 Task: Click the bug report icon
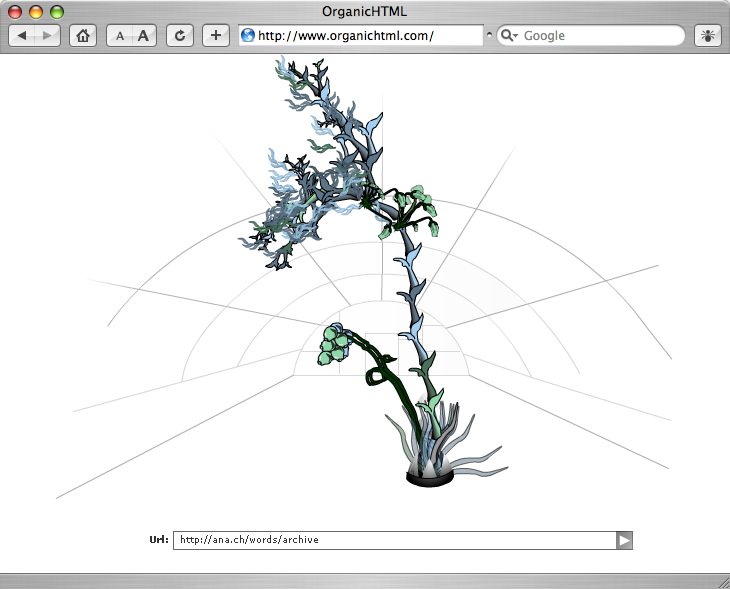point(707,36)
